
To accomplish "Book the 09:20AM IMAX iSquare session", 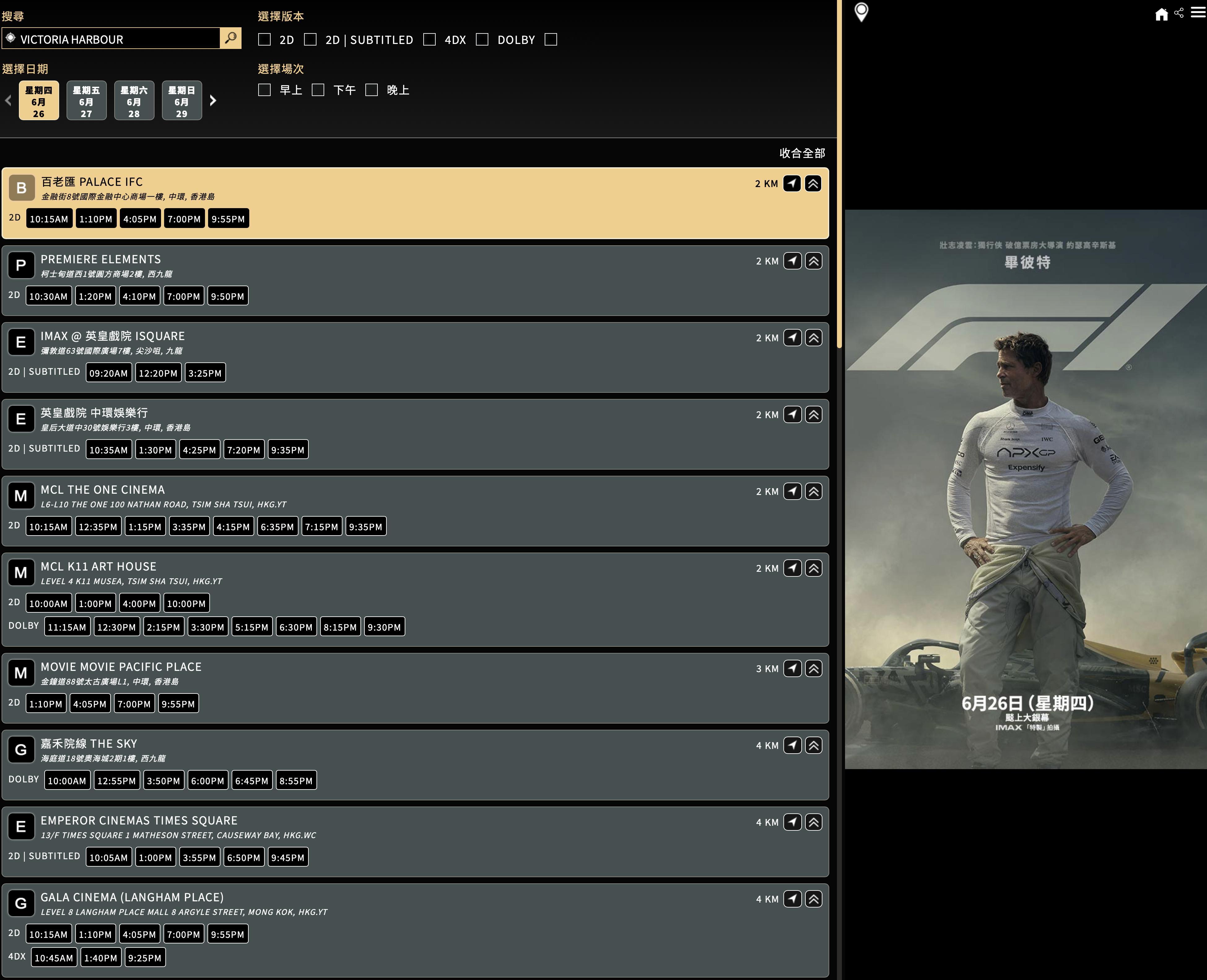I will coord(108,373).
